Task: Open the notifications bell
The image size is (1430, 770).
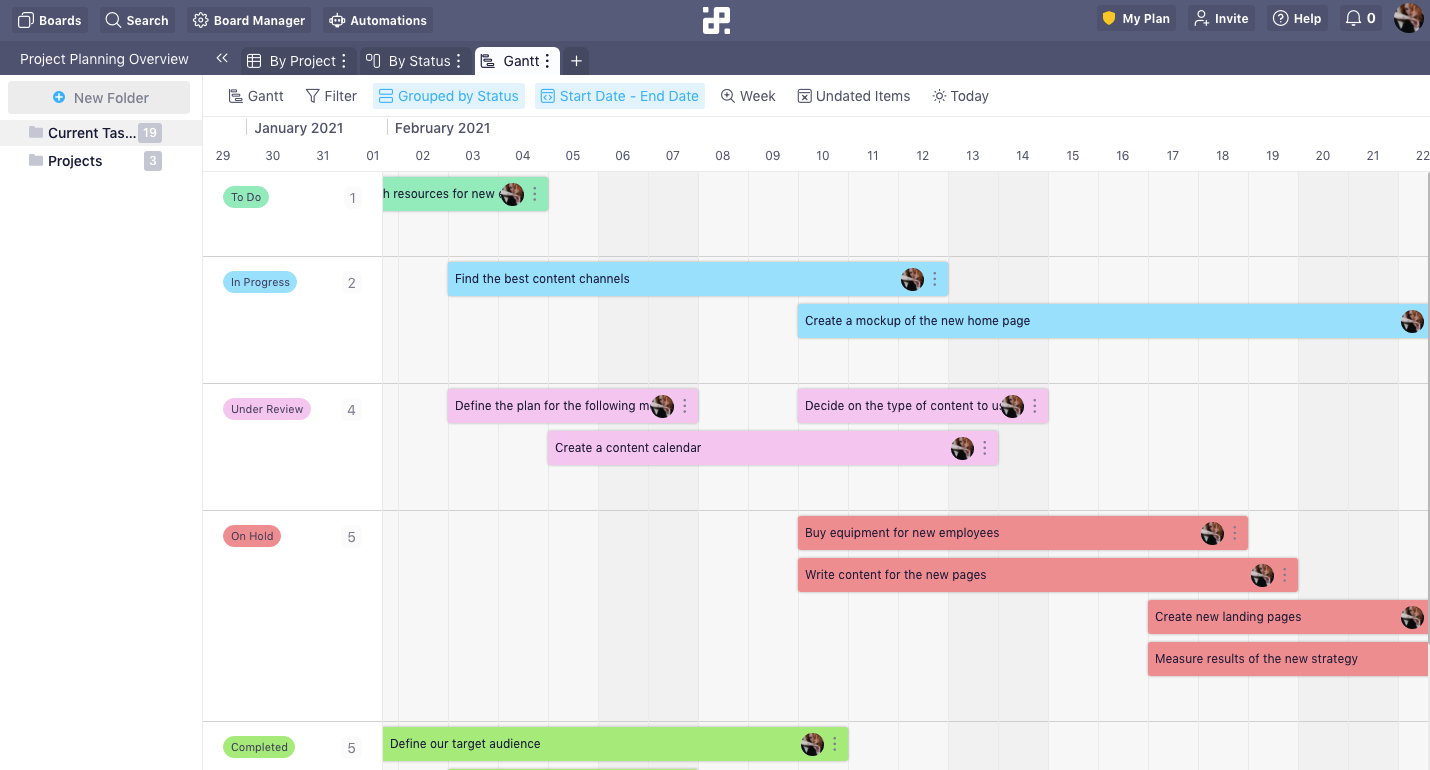Action: point(1352,18)
